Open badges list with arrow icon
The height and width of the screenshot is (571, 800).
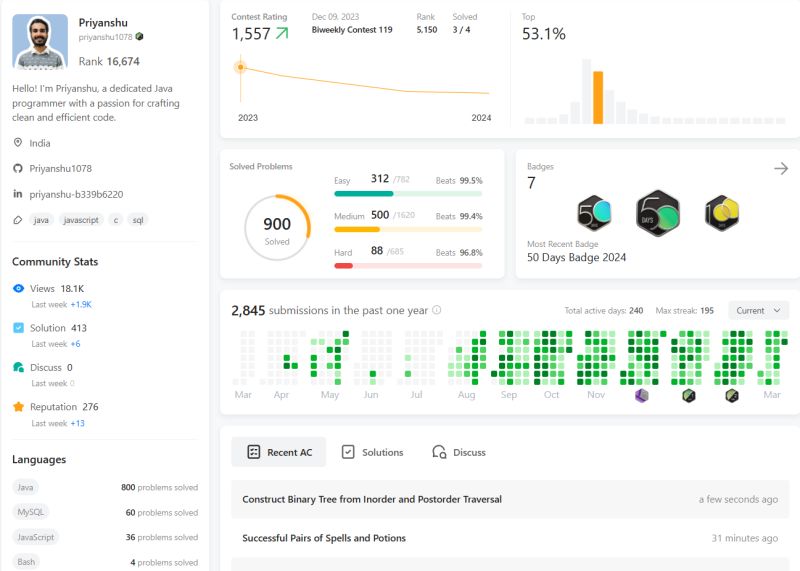tap(781, 168)
